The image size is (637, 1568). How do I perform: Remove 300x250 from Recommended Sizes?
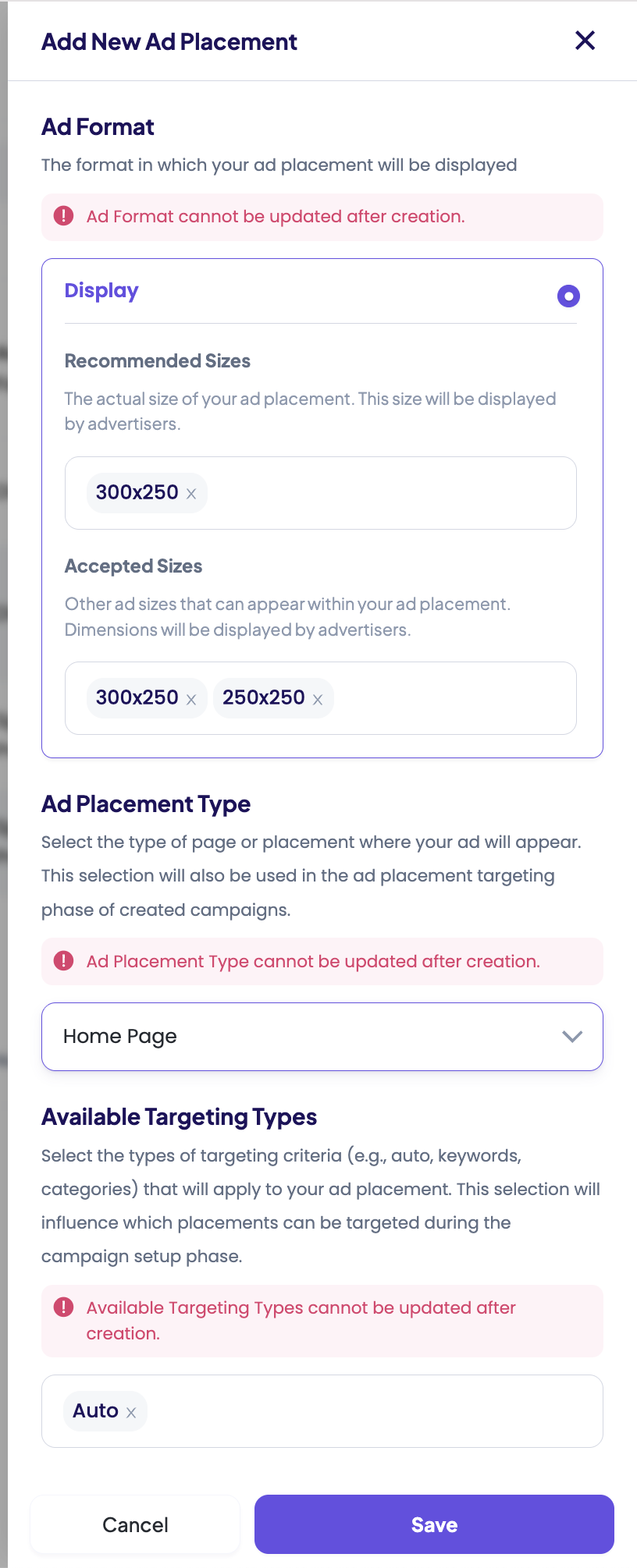click(191, 494)
